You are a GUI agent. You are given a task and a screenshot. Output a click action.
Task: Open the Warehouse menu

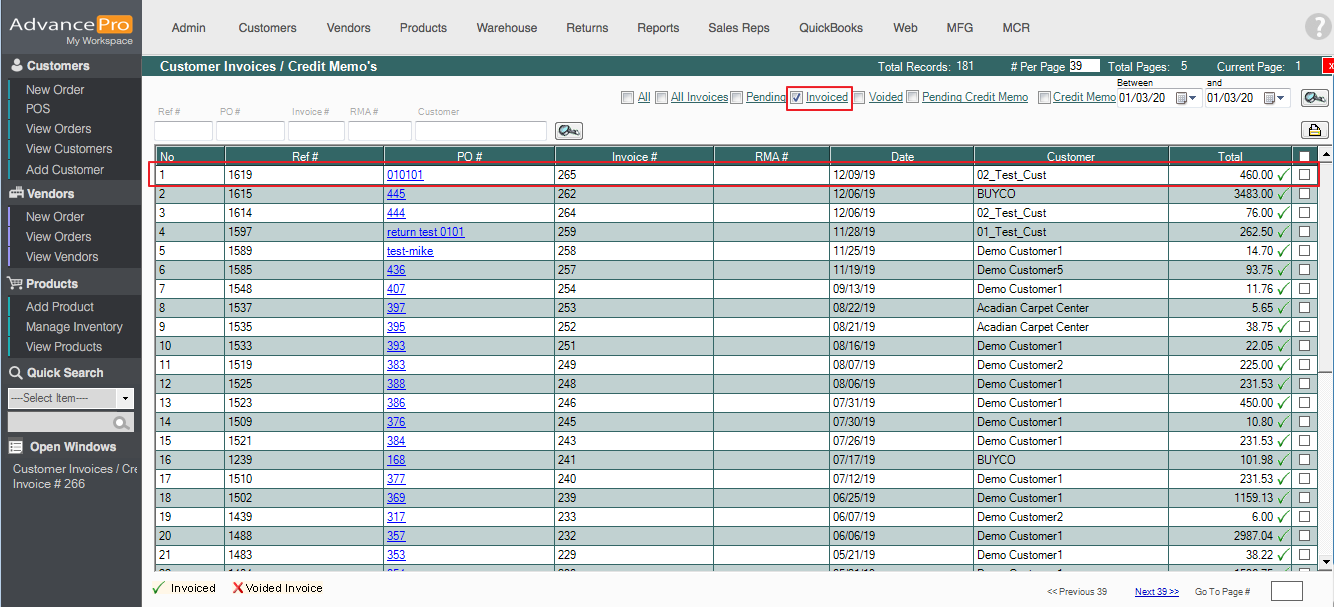pyautogui.click(x=506, y=28)
